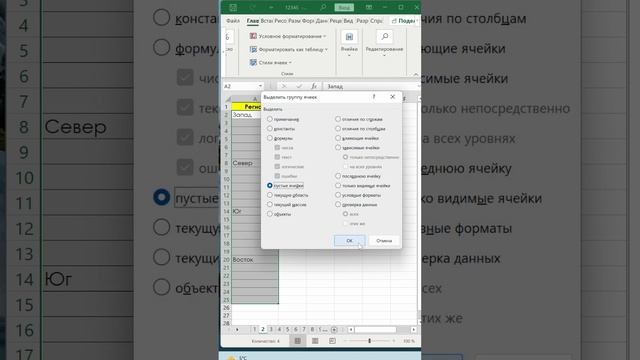Click the horizontal scrollbar right arrow
Image resolution: width=640 pixels, height=360 pixels.
click(413, 329)
